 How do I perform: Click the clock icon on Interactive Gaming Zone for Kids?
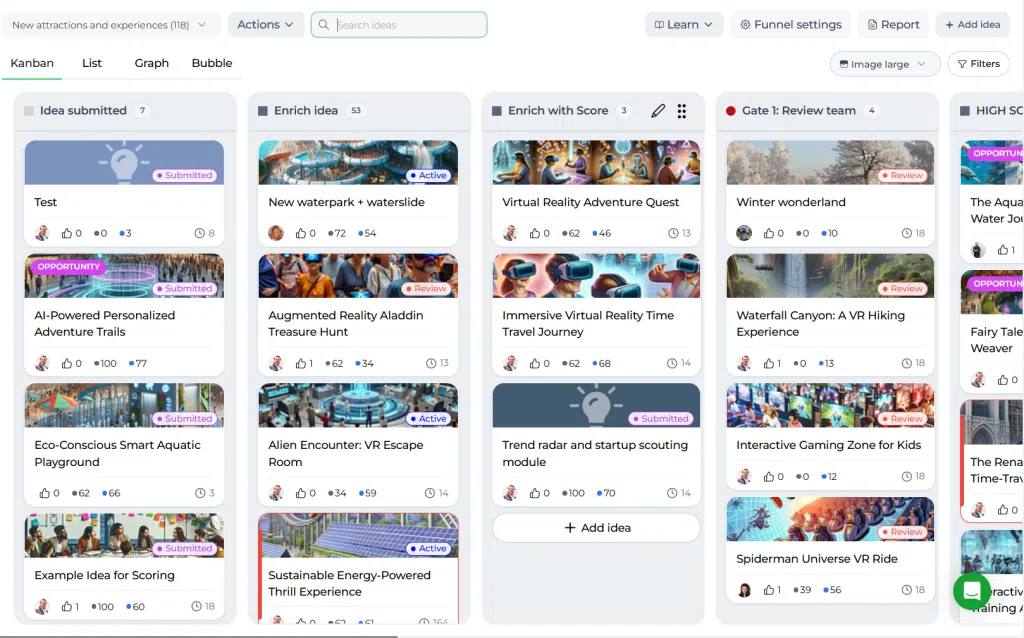pyautogui.click(x=906, y=477)
